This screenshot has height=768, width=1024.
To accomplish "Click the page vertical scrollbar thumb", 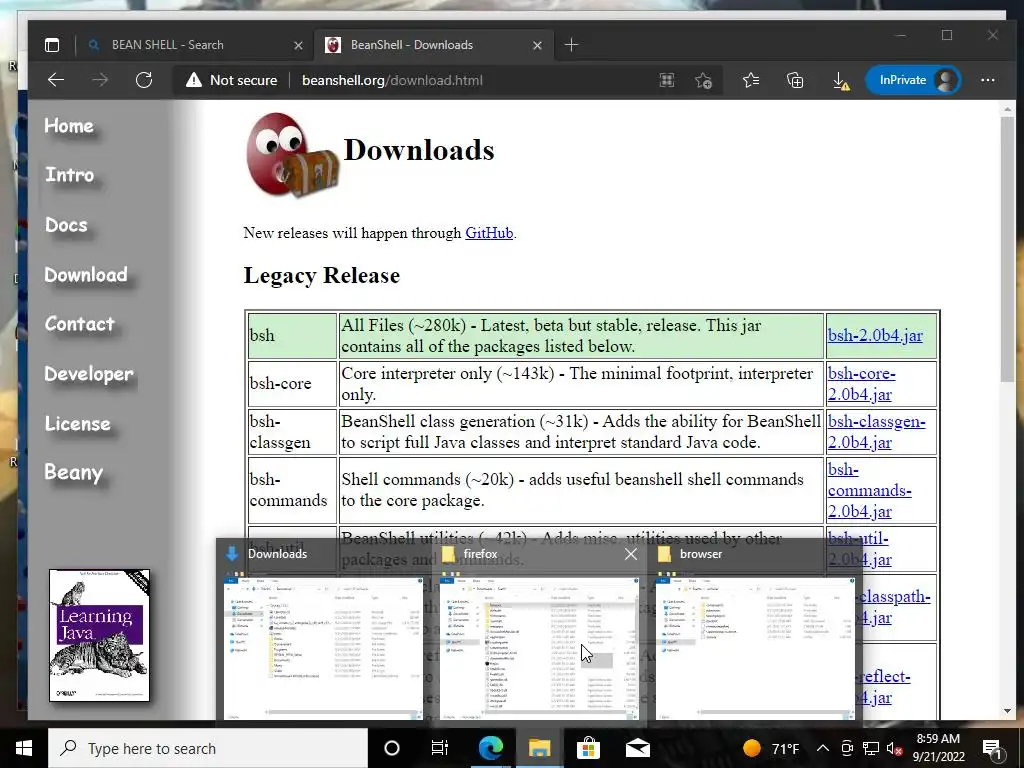I will point(1008,251).
